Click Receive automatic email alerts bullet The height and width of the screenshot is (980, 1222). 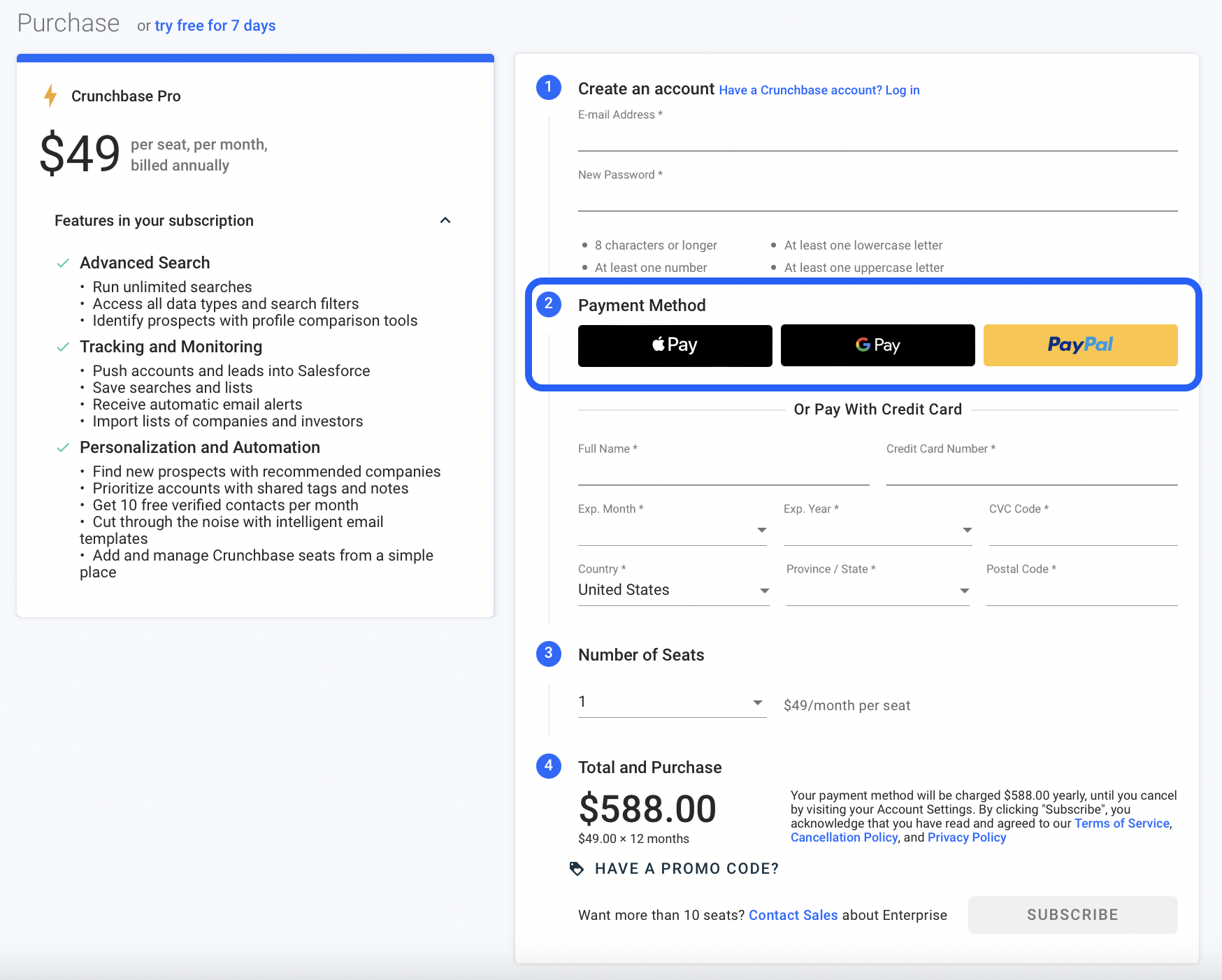[197, 405]
